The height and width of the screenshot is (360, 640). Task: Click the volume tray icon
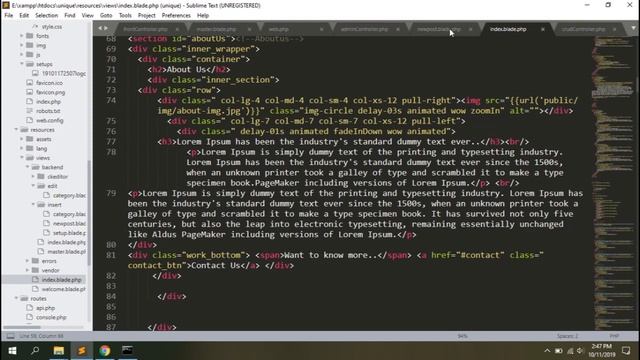point(580,351)
